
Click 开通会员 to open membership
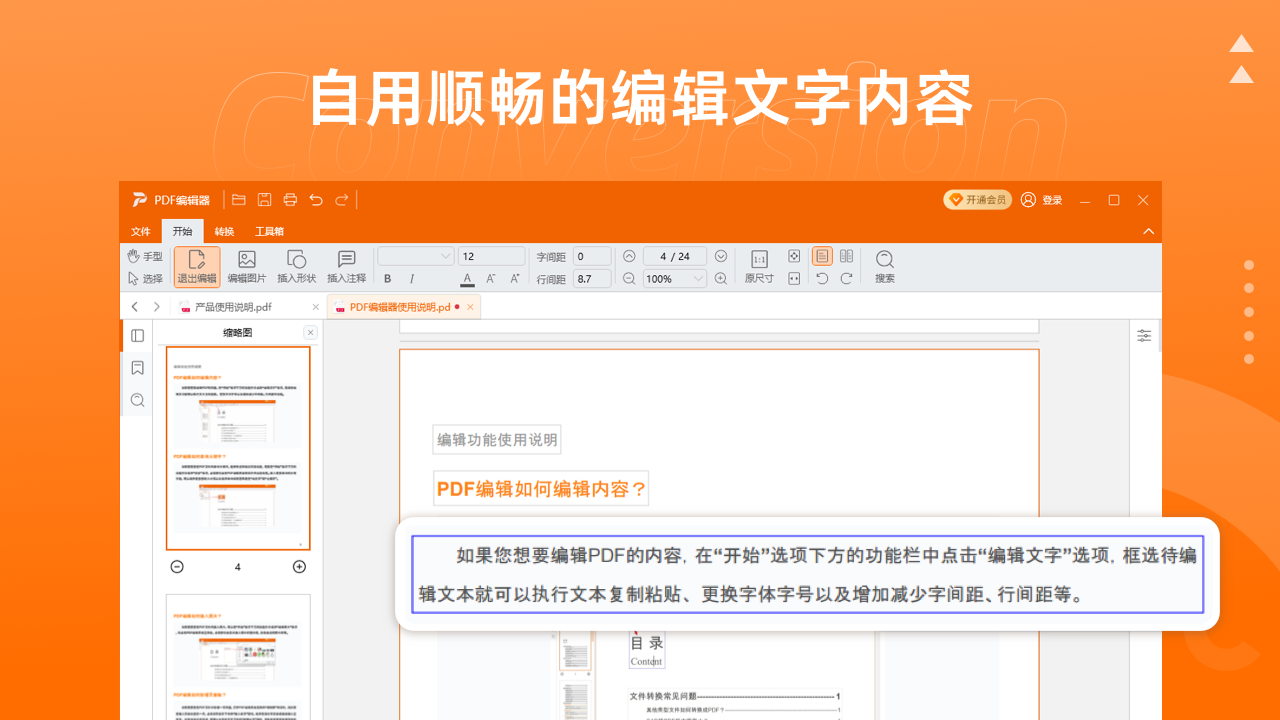977,199
